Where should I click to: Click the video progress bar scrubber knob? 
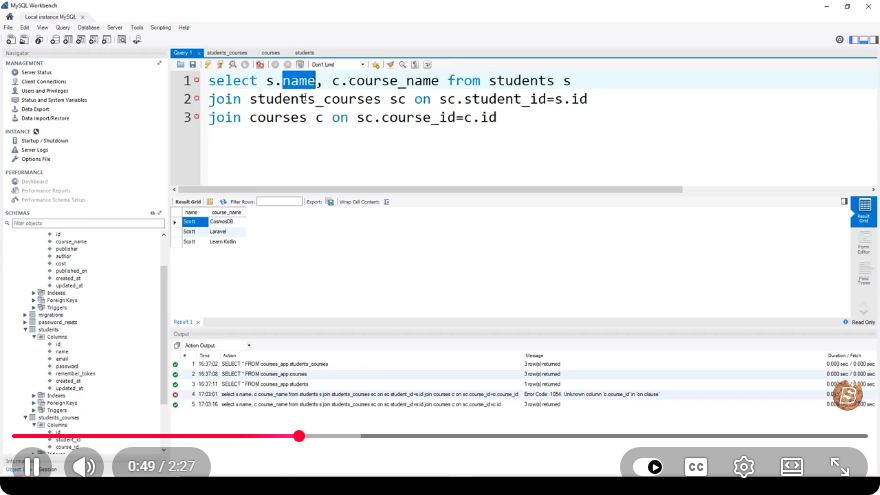(x=299, y=436)
